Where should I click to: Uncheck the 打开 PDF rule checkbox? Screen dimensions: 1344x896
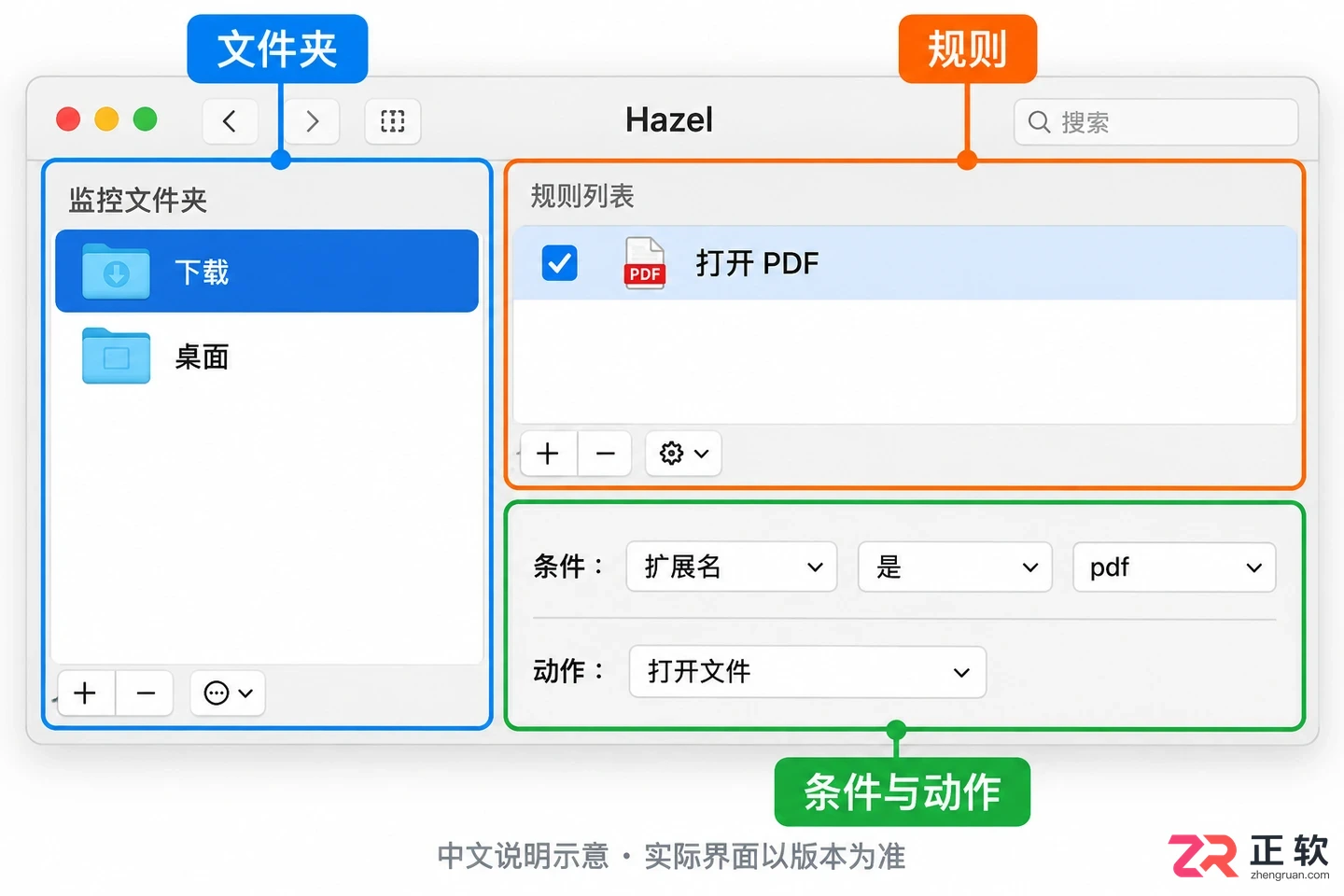pos(559,263)
